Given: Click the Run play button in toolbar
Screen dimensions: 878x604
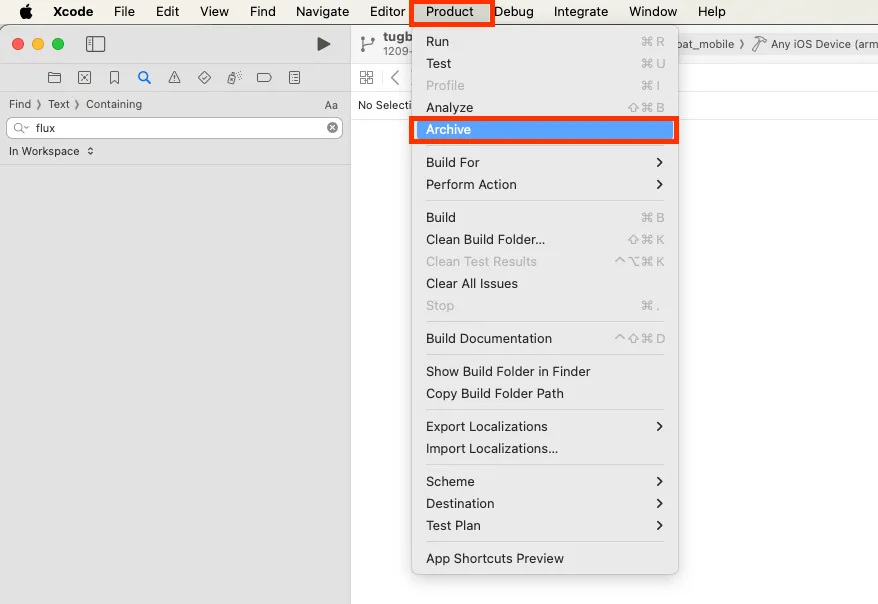Looking at the screenshot, I should click(x=323, y=44).
